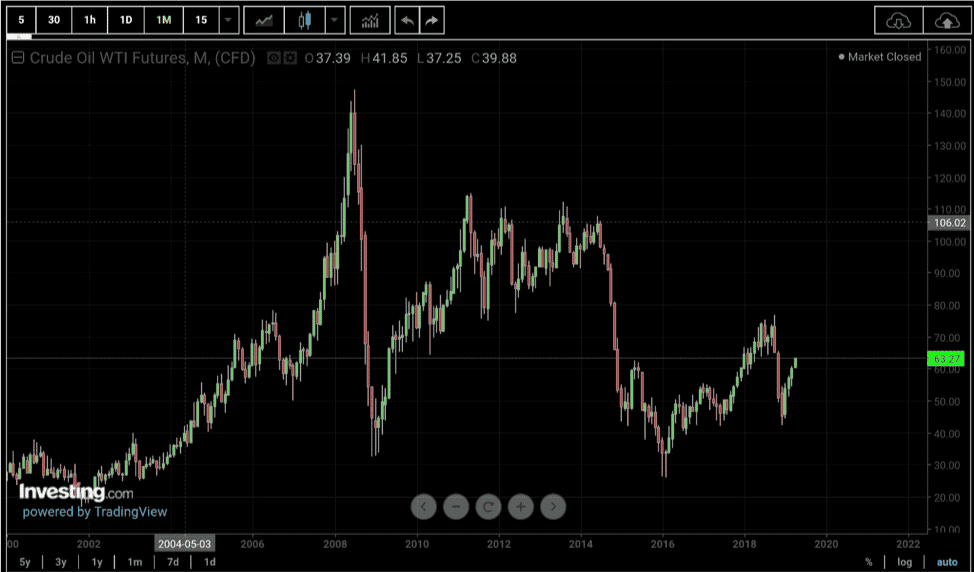Click the redo arrow icon
Screen dimensions: 974x572
[x=432, y=20]
